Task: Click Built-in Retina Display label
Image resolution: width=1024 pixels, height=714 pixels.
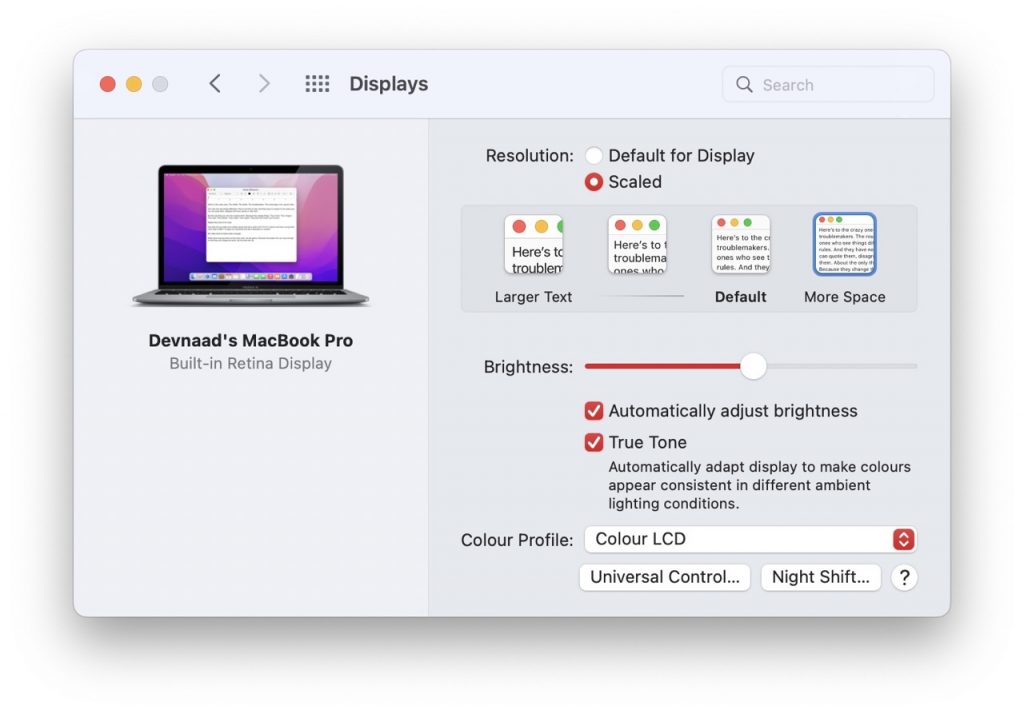Action: [251, 363]
